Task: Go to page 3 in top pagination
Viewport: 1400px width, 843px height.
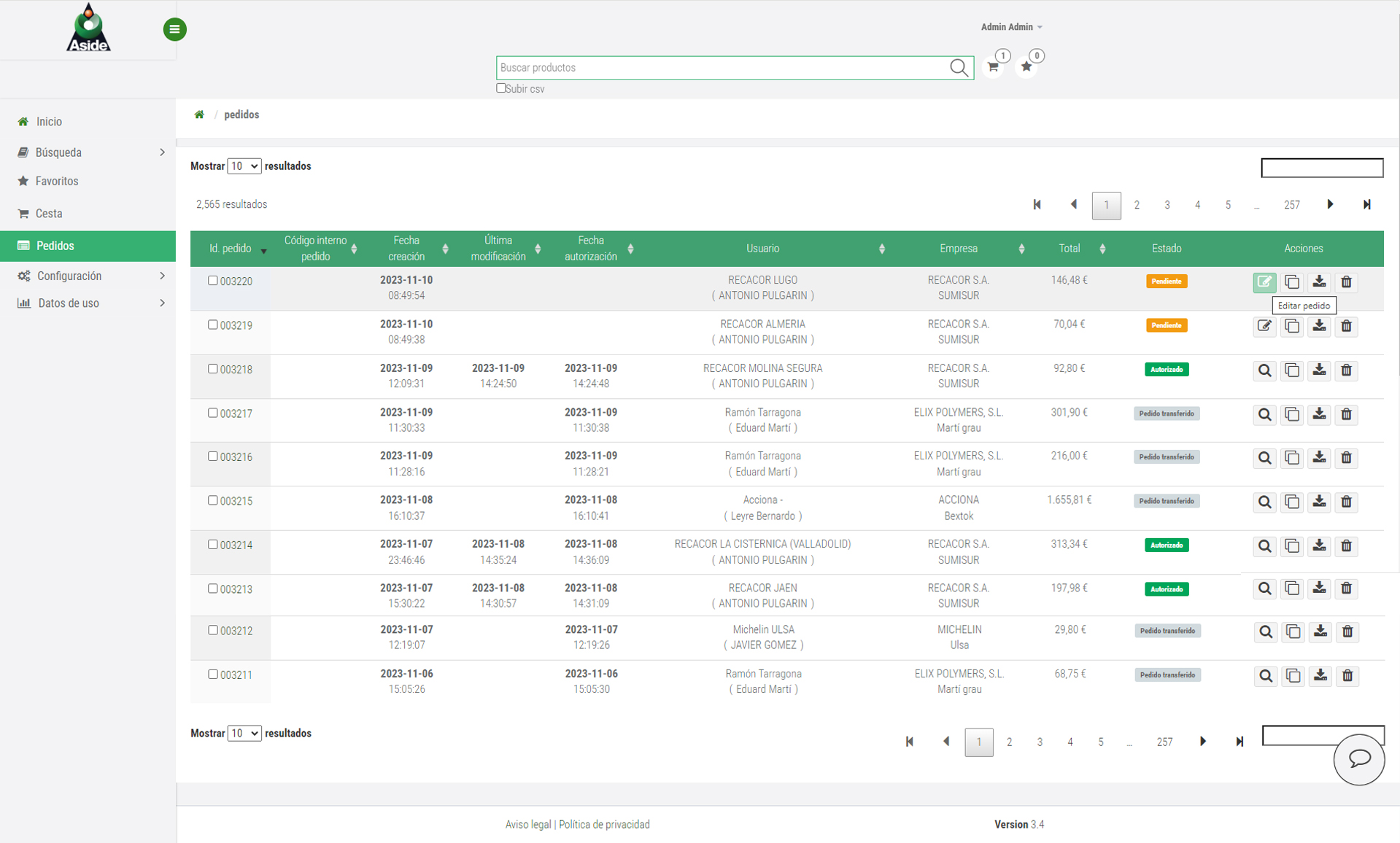Action: click(1167, 205)
